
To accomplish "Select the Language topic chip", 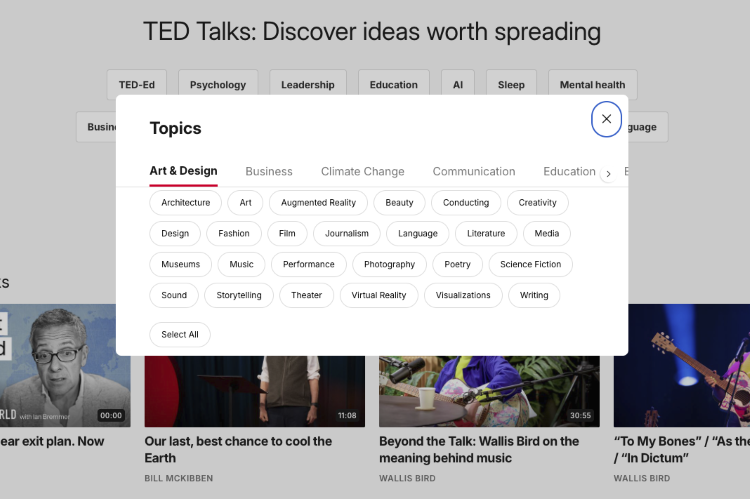I will tap(418, 233).
